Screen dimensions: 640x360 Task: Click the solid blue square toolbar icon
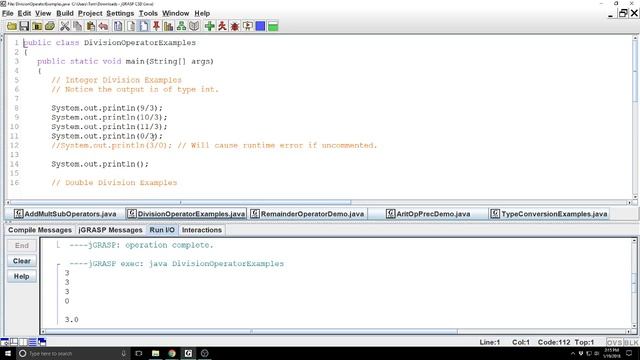pyautogui.click(x=260, y=27)
